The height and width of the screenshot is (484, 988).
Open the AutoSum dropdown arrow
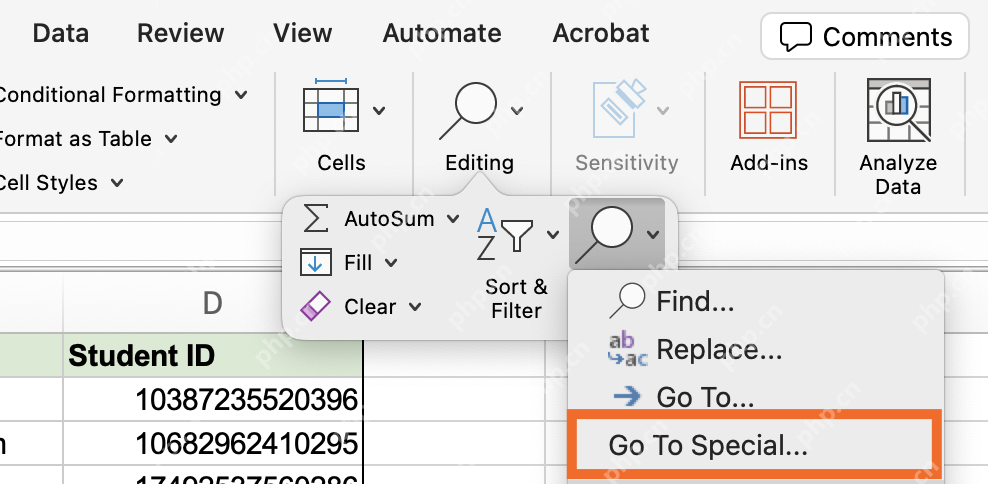tap(452, 219)
